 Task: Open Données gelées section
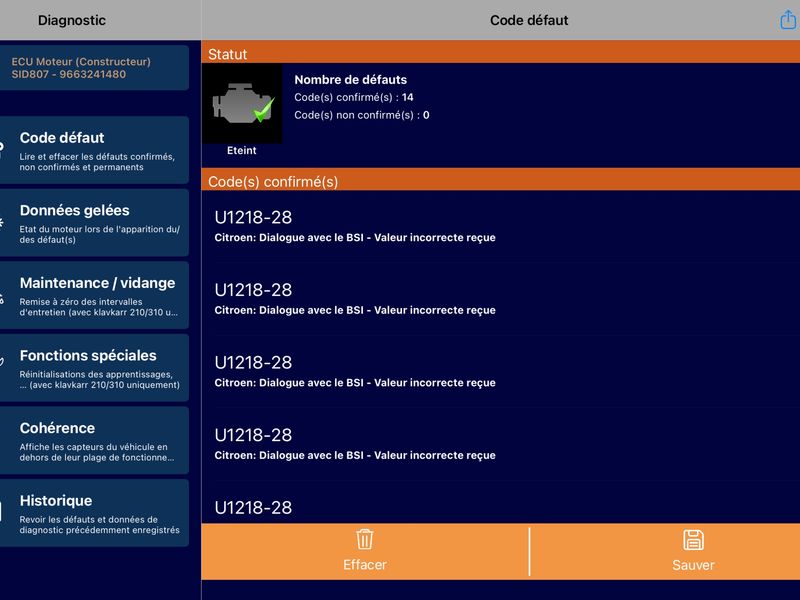pyautogui.click(x=94, y=223)
